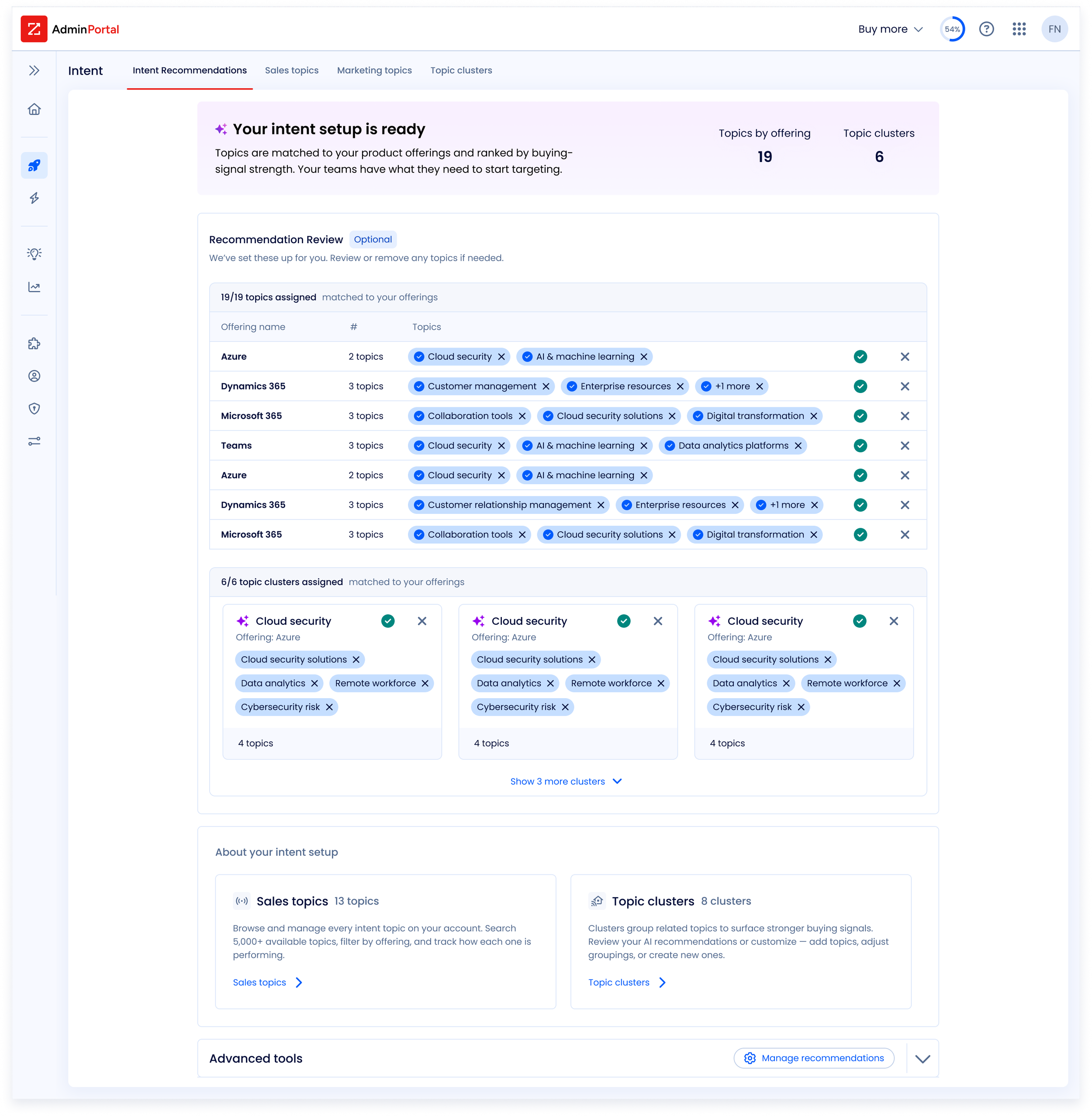The image size is (1092, 1116).
Task: Open the apps grid launcher
Action: coord(1019,29)
